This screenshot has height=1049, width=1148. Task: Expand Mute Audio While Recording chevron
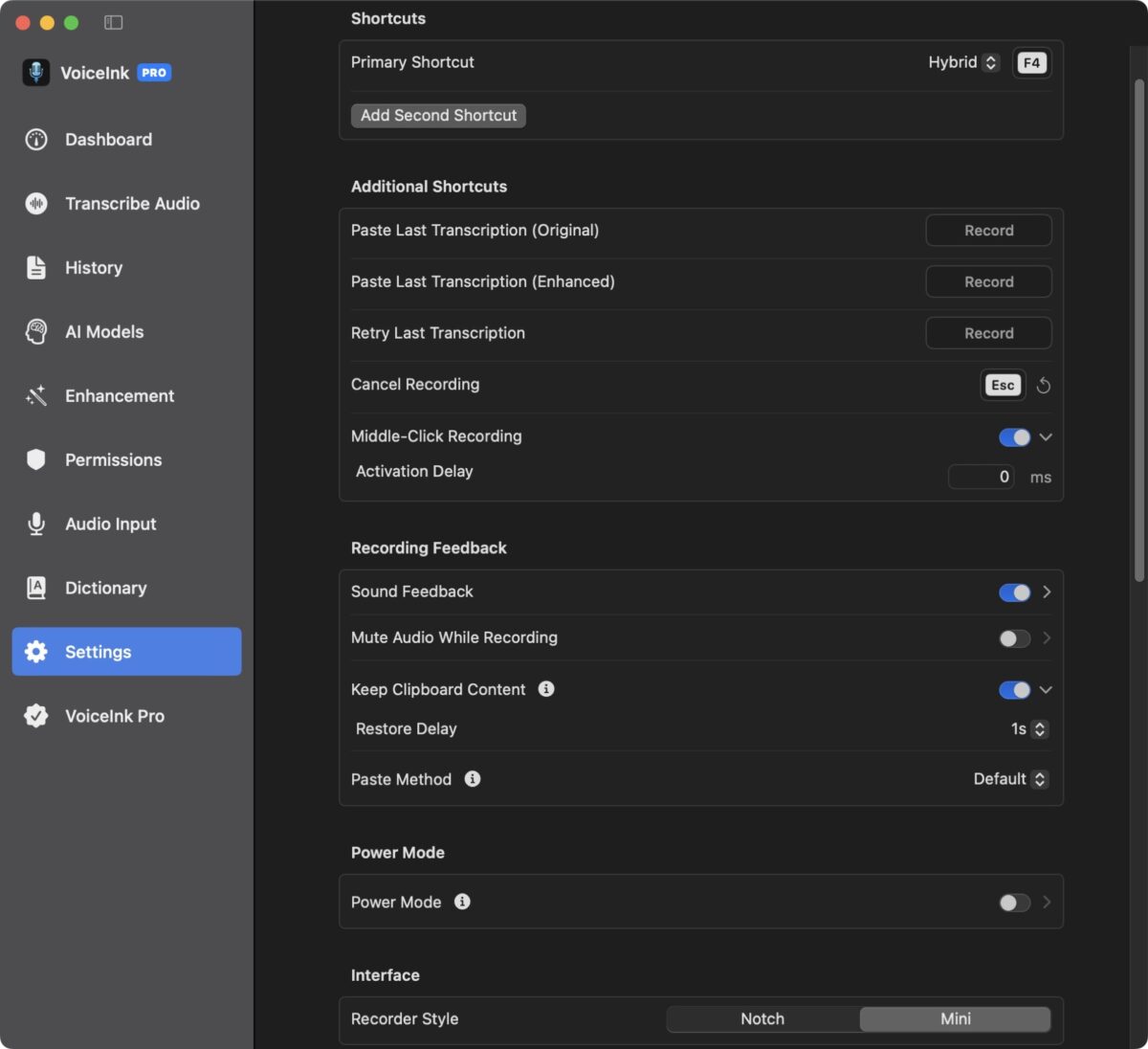(x=1047, y=638)
